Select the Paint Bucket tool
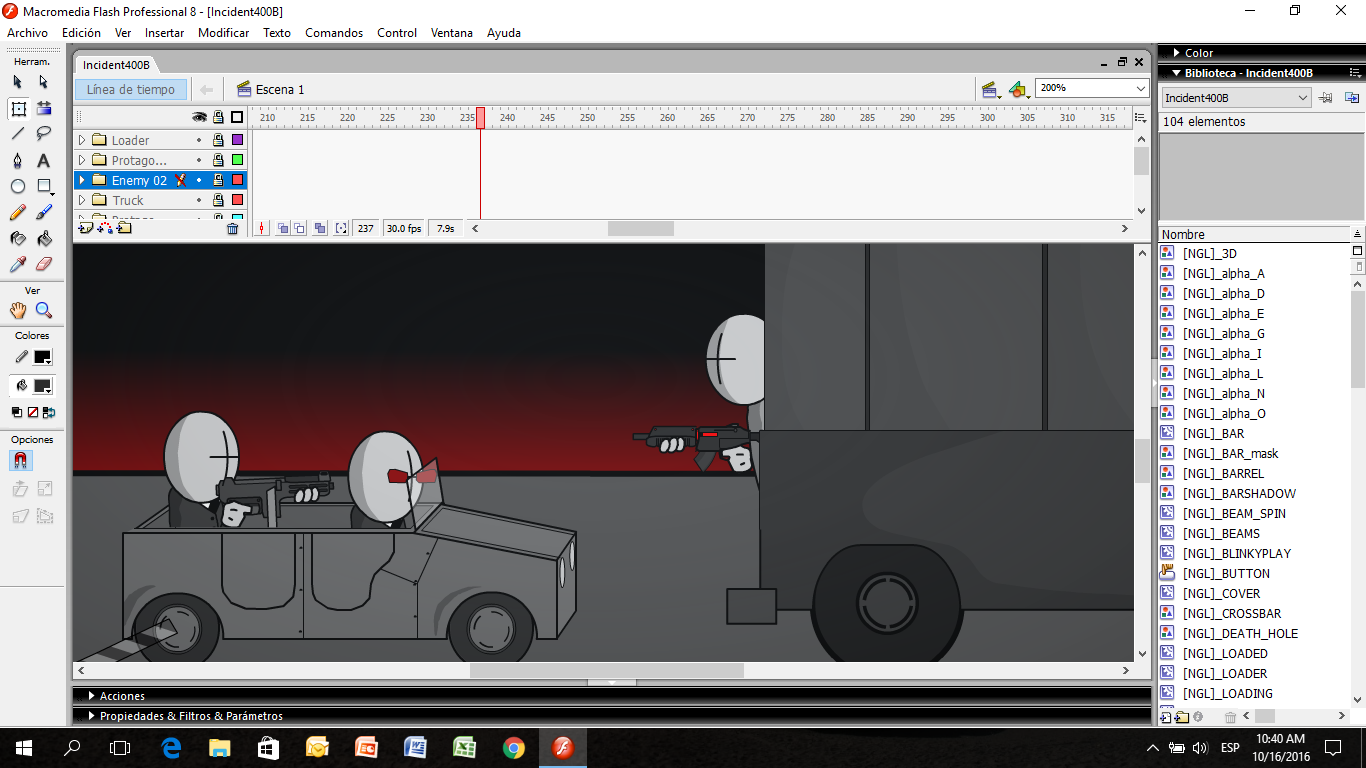The width and height of the screenshot is (1366, 768). click(x=44, y=238)
